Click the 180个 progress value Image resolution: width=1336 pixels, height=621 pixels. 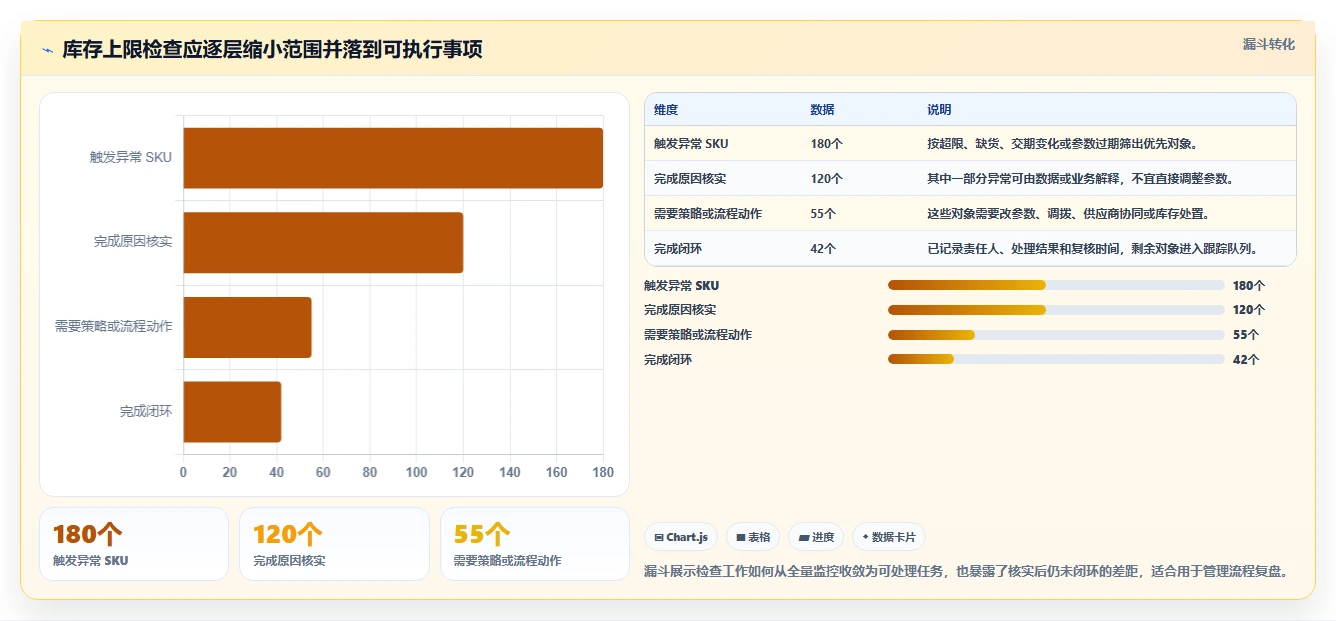[x=1249, y=285]
